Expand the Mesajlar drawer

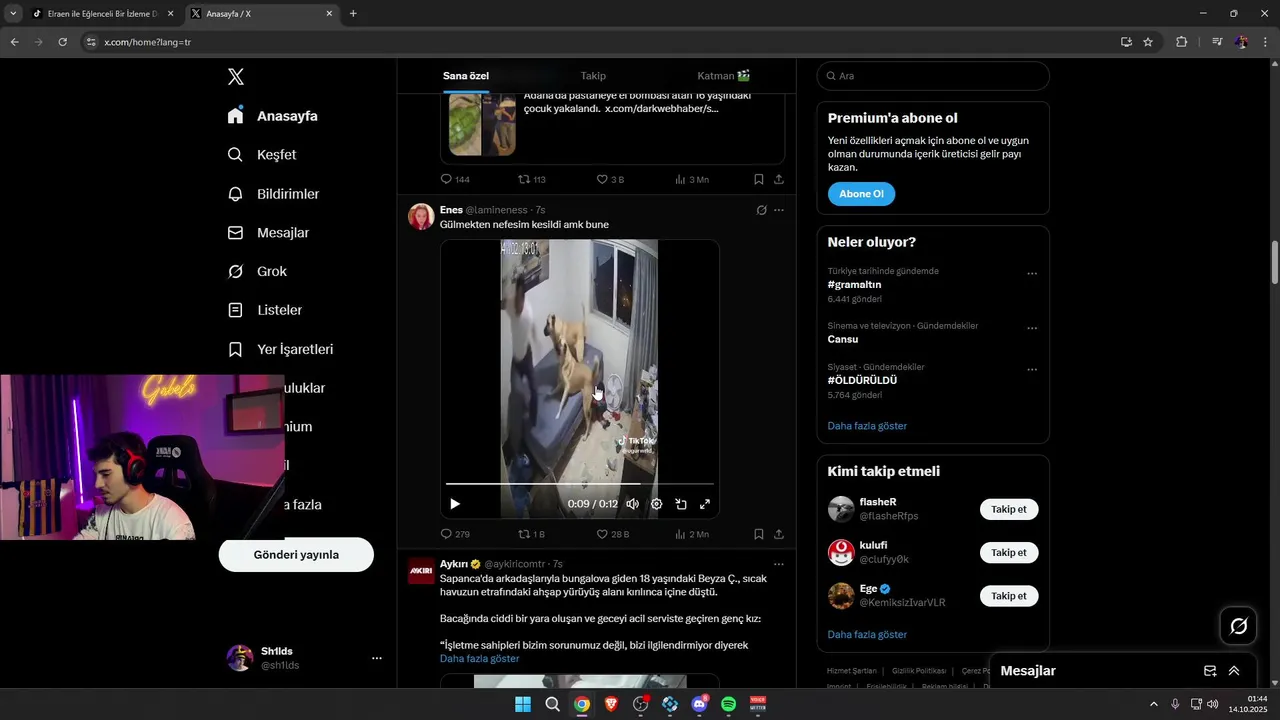[1234, 671]
